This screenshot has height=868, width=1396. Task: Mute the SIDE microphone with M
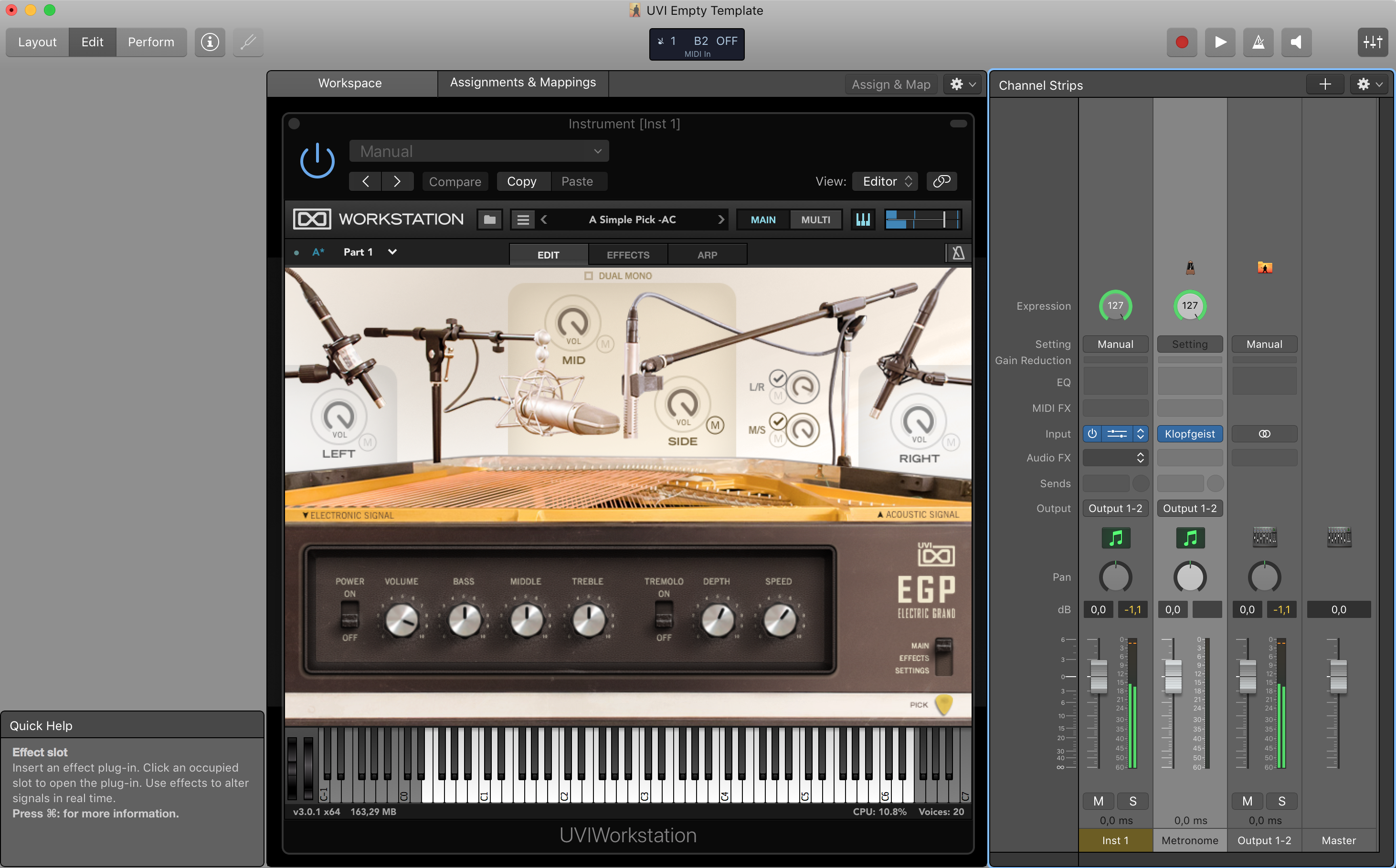715,425
